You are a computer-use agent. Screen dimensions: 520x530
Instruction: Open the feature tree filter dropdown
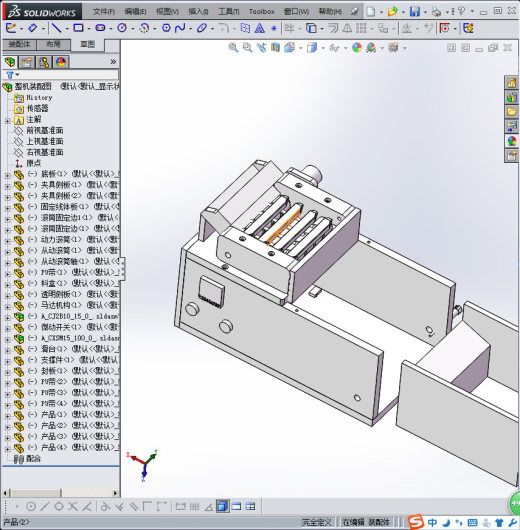[x=13, y=75]
